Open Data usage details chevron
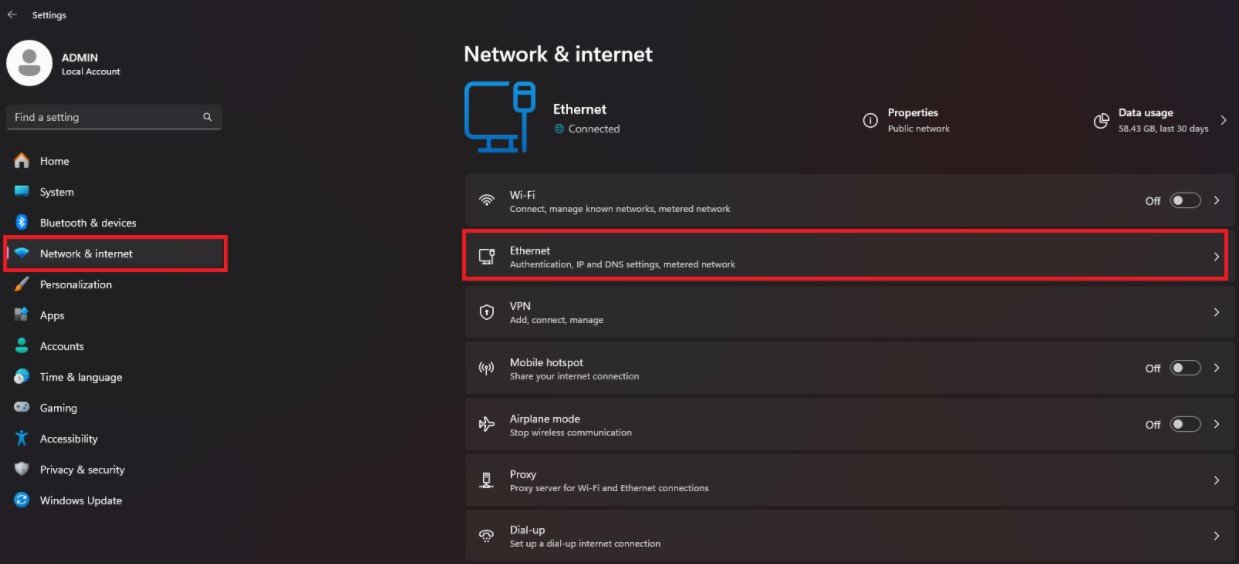 (1224, 120)
